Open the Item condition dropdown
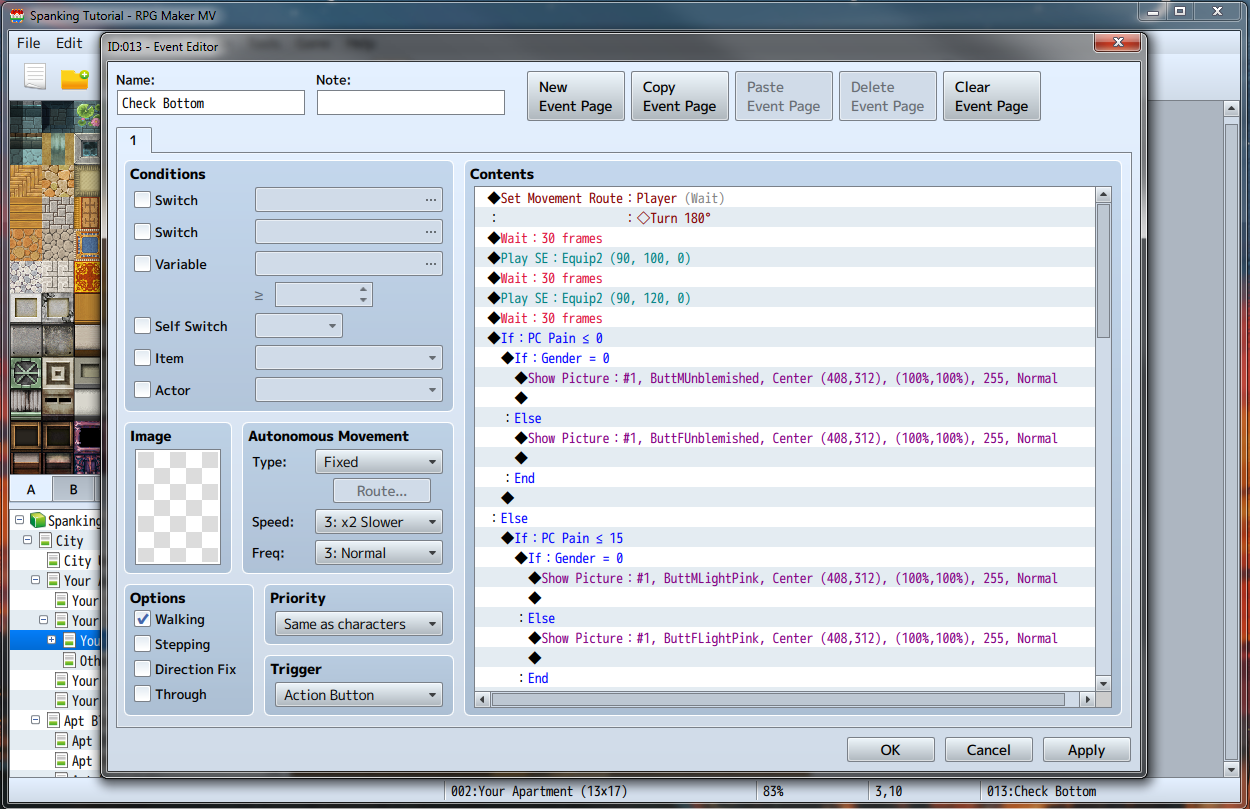1250x809 pixels. click(x=349, y=358)
